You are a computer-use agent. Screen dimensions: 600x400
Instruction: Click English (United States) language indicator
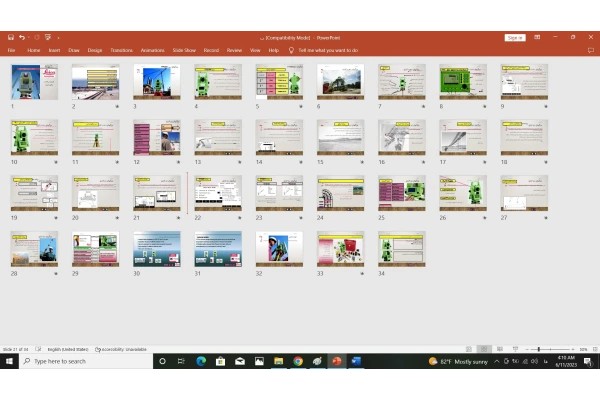tap(68, 349)
